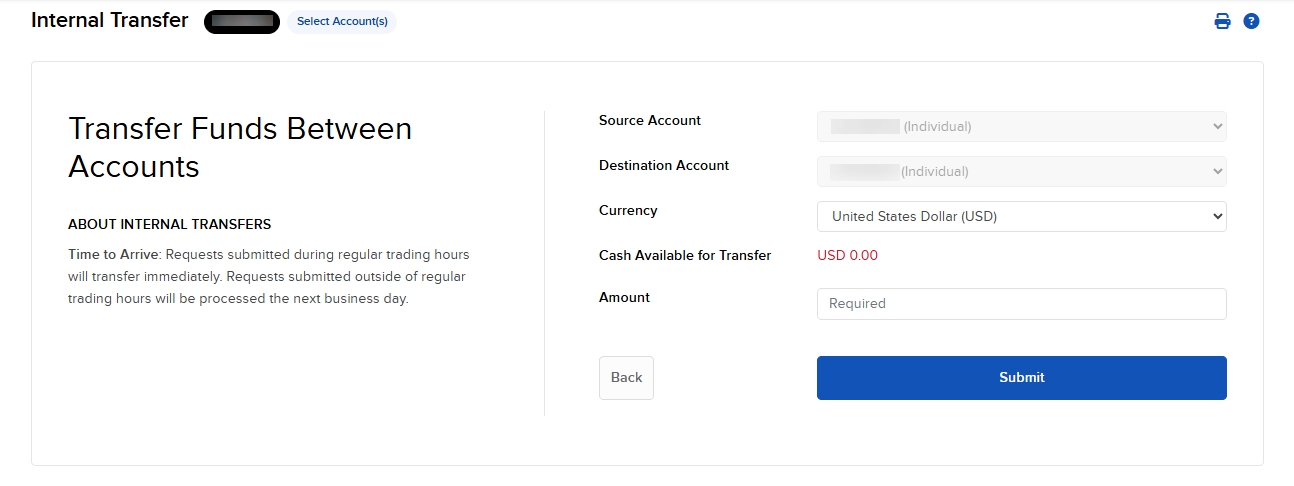Click the Cash Available for Transfer label

685,255
